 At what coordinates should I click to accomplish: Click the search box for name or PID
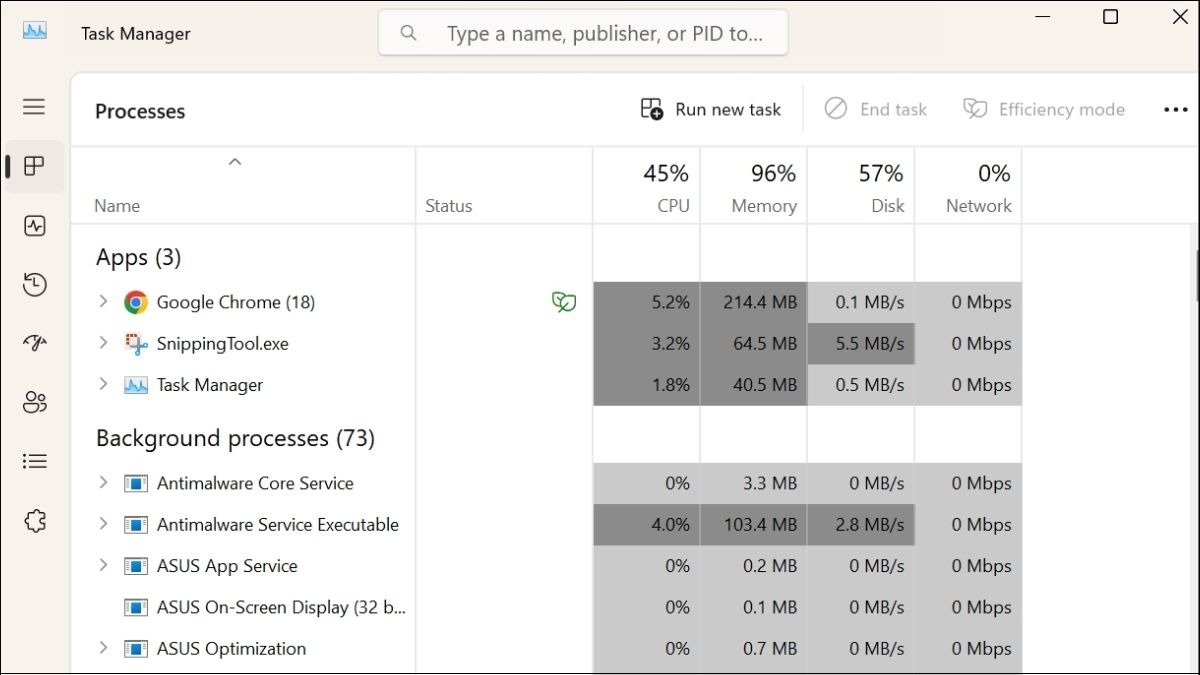[x=583, y=33]
